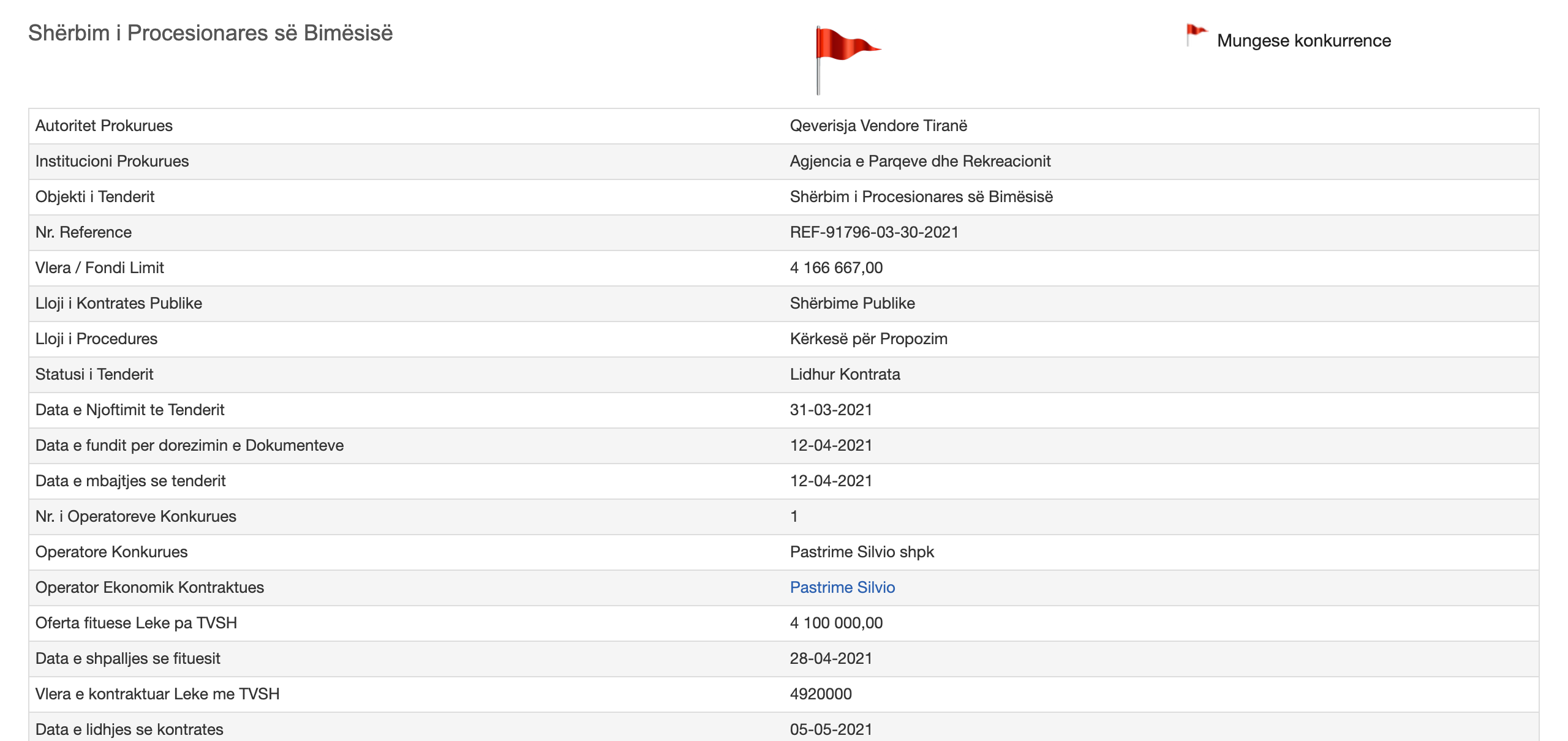Image resolution: width=1568 pixels, height=741 pixels.
Task: Click the Mungese konkurrence label
Action: pos(1303,40)
